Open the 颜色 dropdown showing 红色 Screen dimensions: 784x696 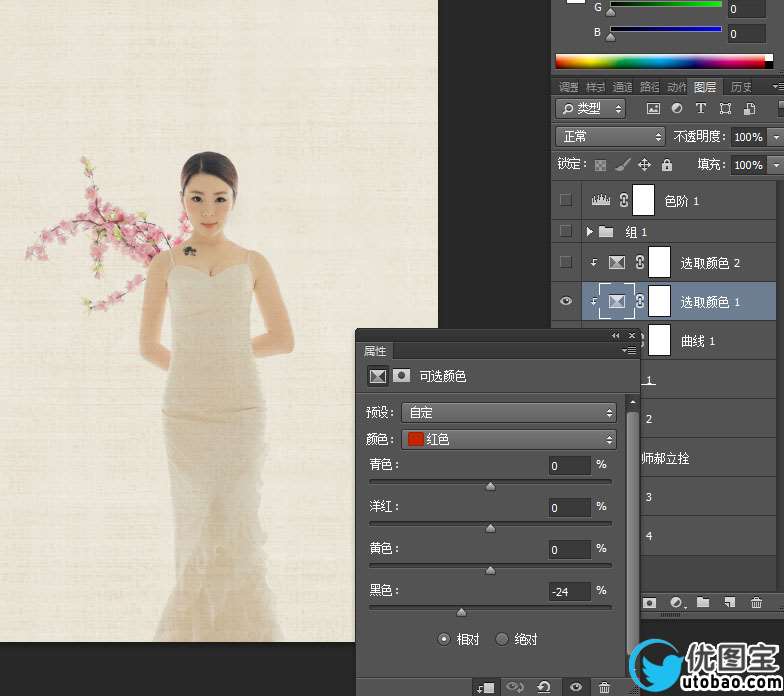click(510, 439)
